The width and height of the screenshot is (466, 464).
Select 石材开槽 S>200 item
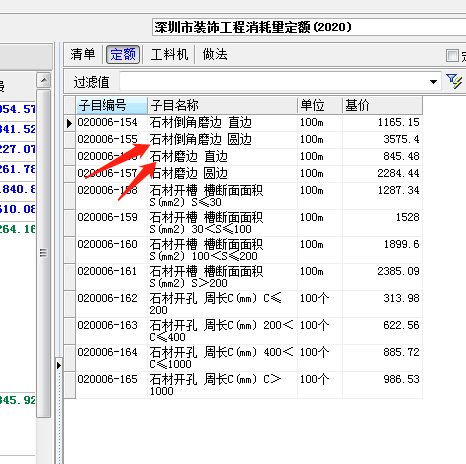point(222,277)
